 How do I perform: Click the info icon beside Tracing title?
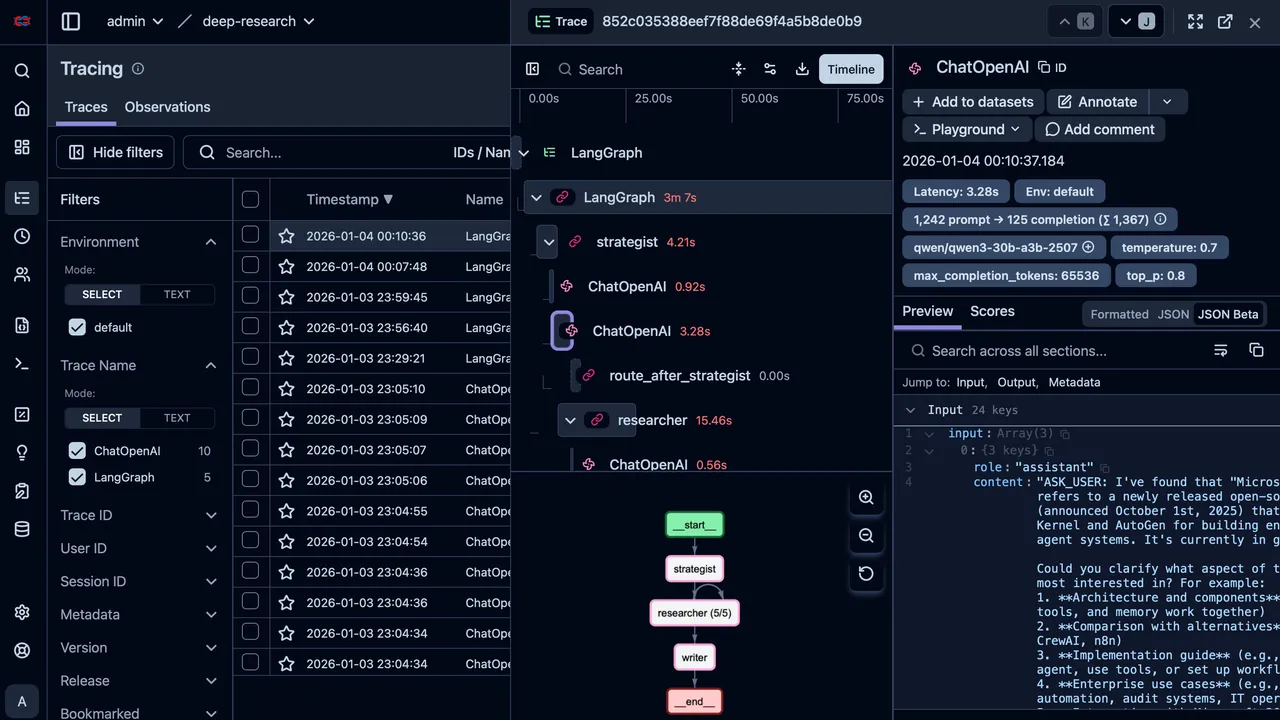pos(138,69)
